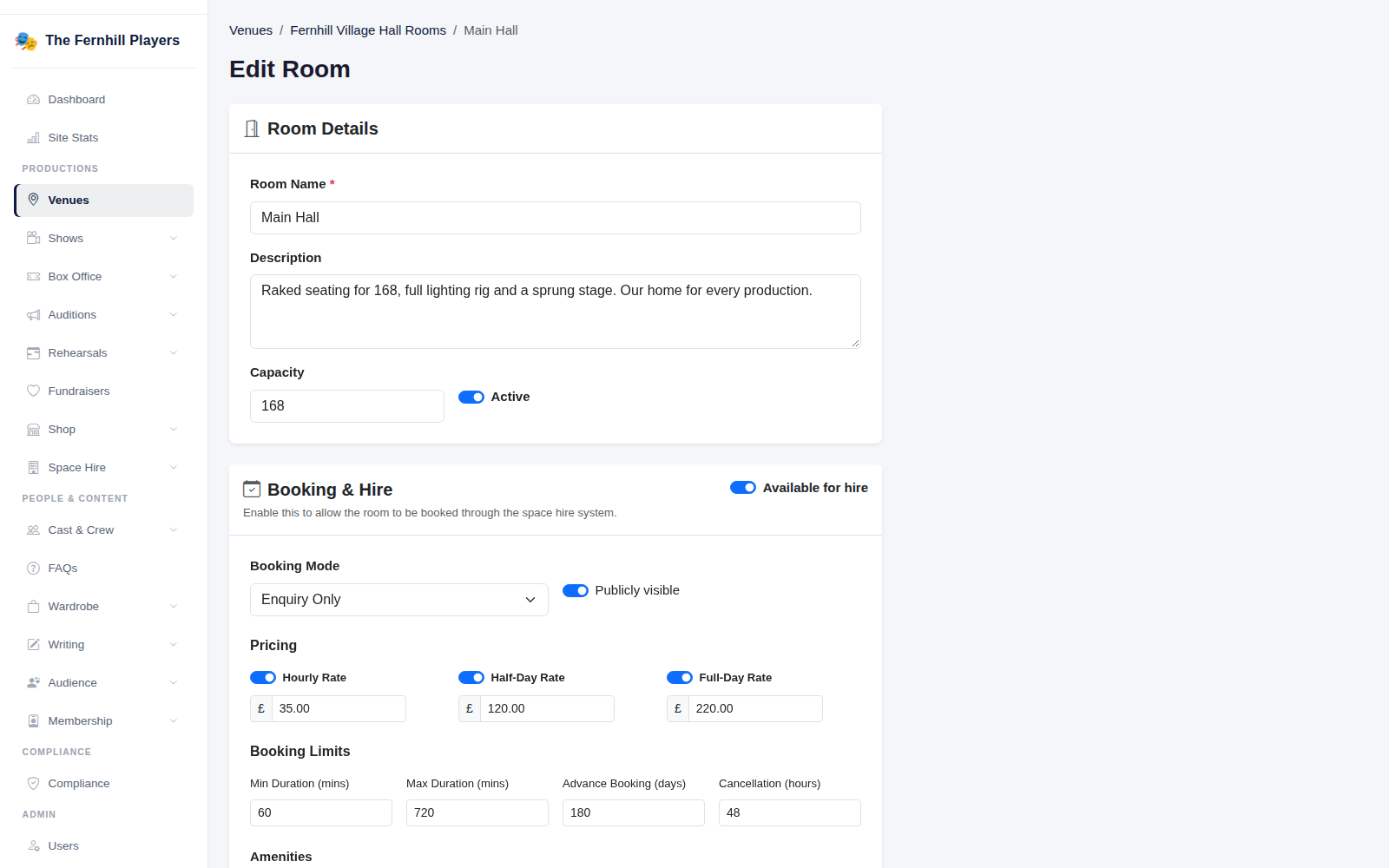Click the Venues map pin icon
The width and height of the screenshot is (1389, 868).
[33, 200]
